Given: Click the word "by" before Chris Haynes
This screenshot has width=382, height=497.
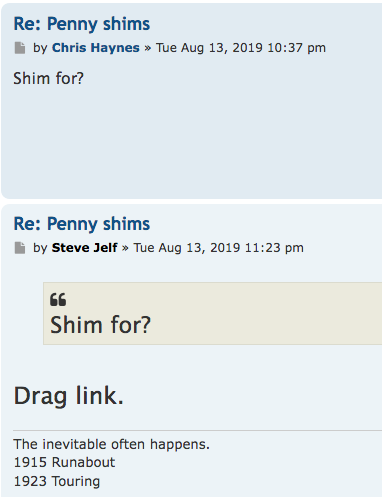Looking at the screenshot, I should coord(40,48).
